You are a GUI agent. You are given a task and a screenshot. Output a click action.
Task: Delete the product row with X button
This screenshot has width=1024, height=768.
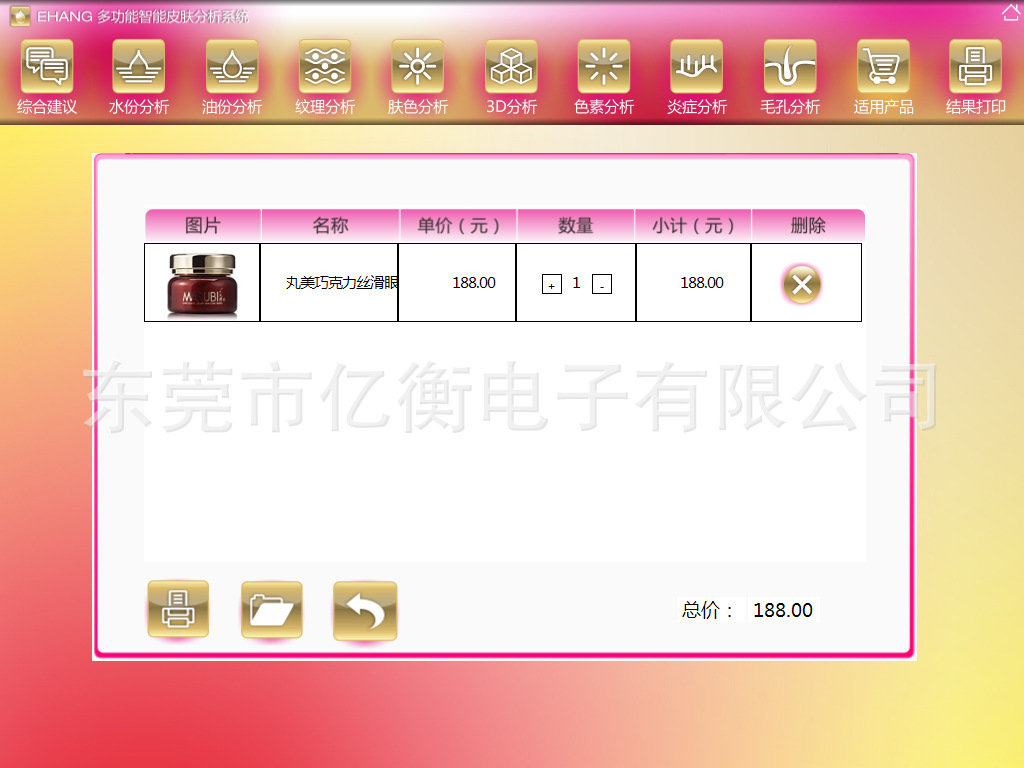click(x=801, y=284)
